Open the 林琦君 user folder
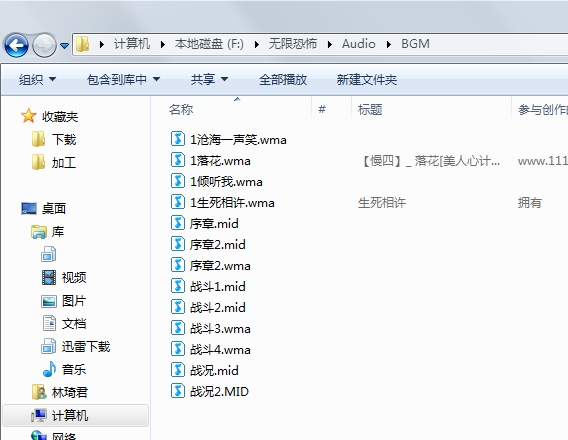This screenshot has width=568, height=440. tap(60, 392)
